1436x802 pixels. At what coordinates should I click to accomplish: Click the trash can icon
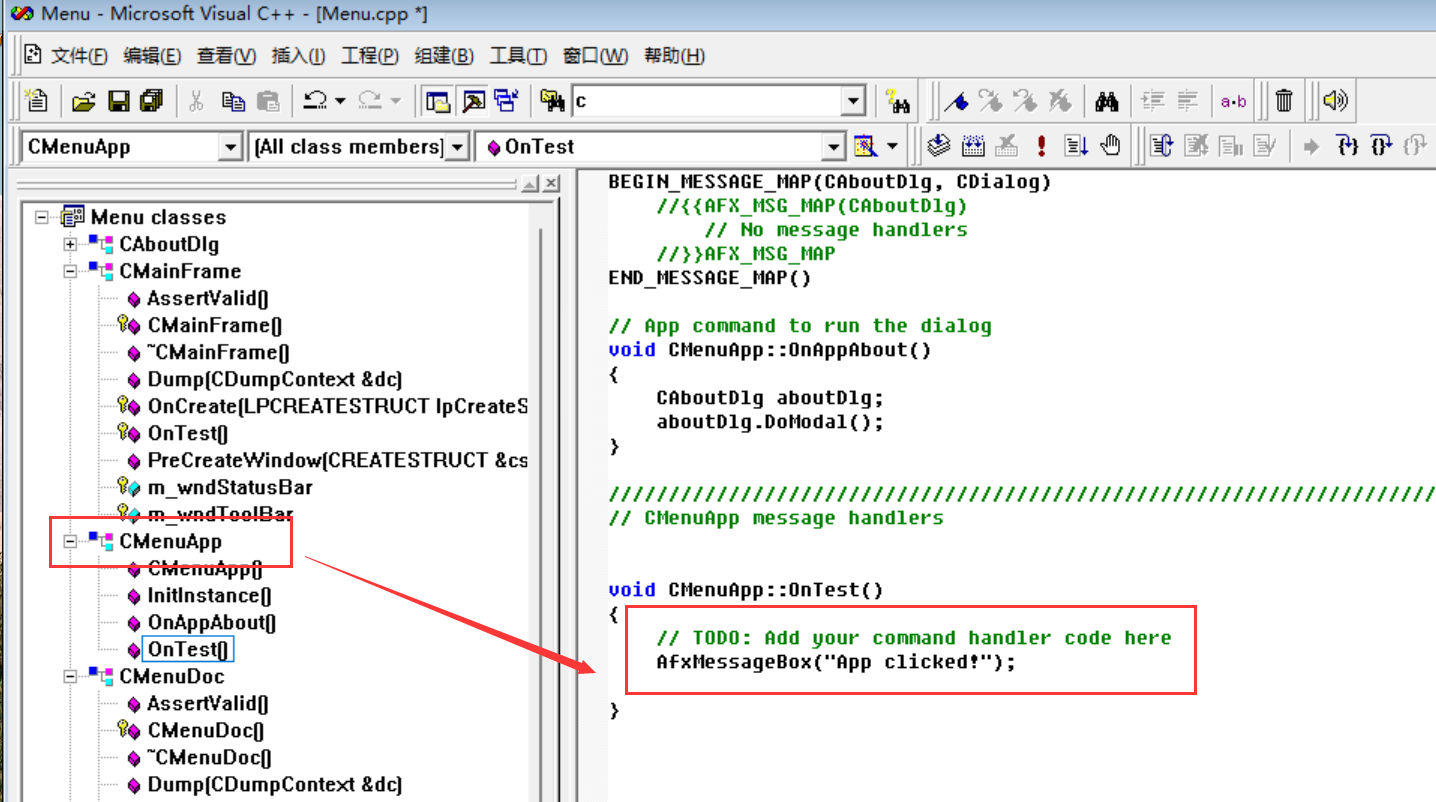coord(1285,101)
